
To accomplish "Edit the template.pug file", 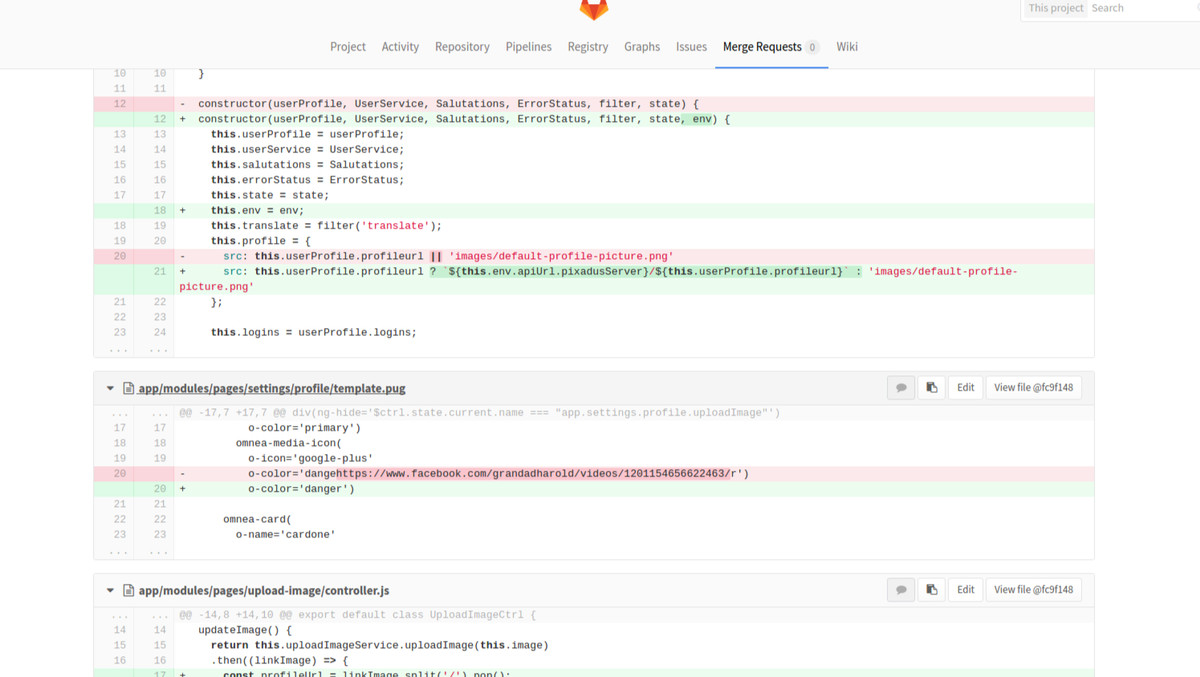I will (965, 388).
